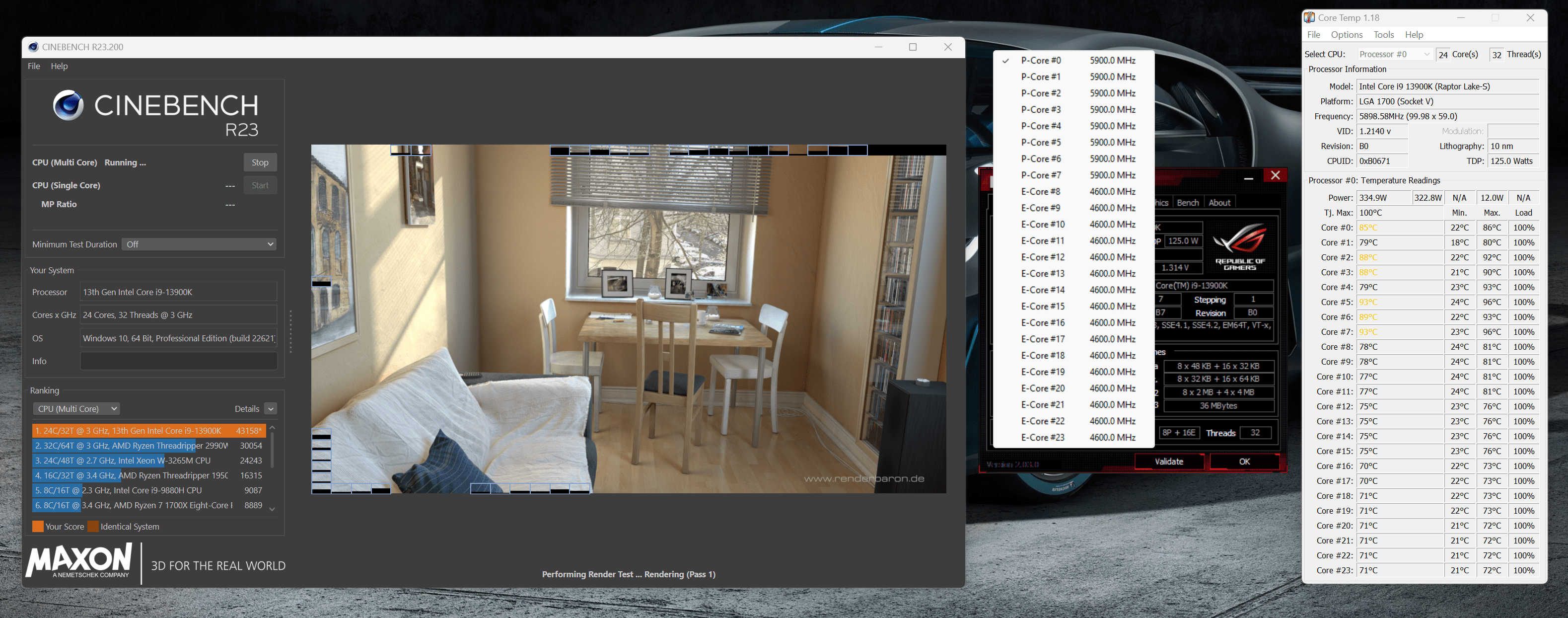The height and width of the screenshot is (618, 1568).
Task: Open the Help menu in Cinebench
Action: click(59, 66)
